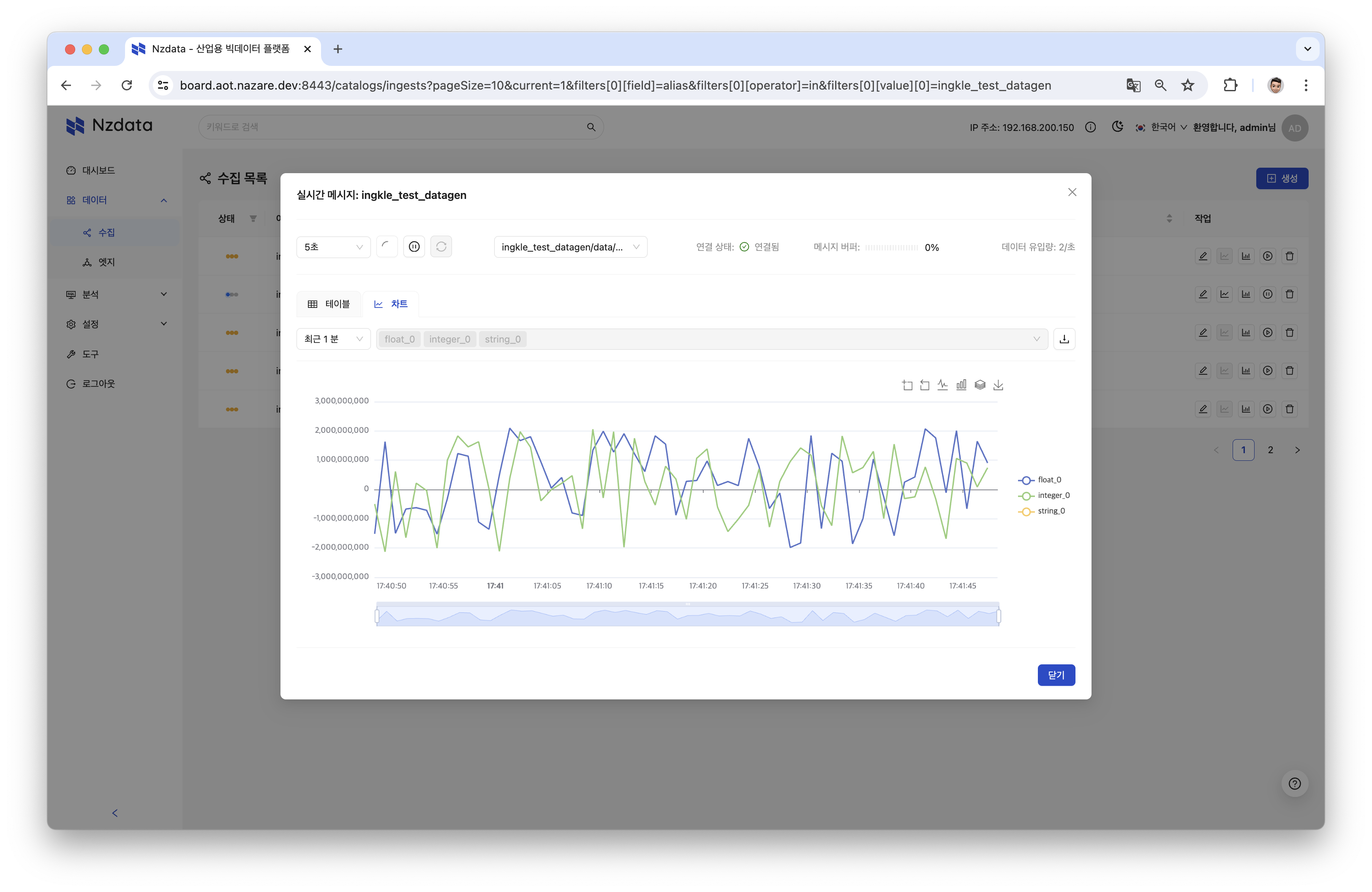Open the Chrome three-dot menu

1306,85
